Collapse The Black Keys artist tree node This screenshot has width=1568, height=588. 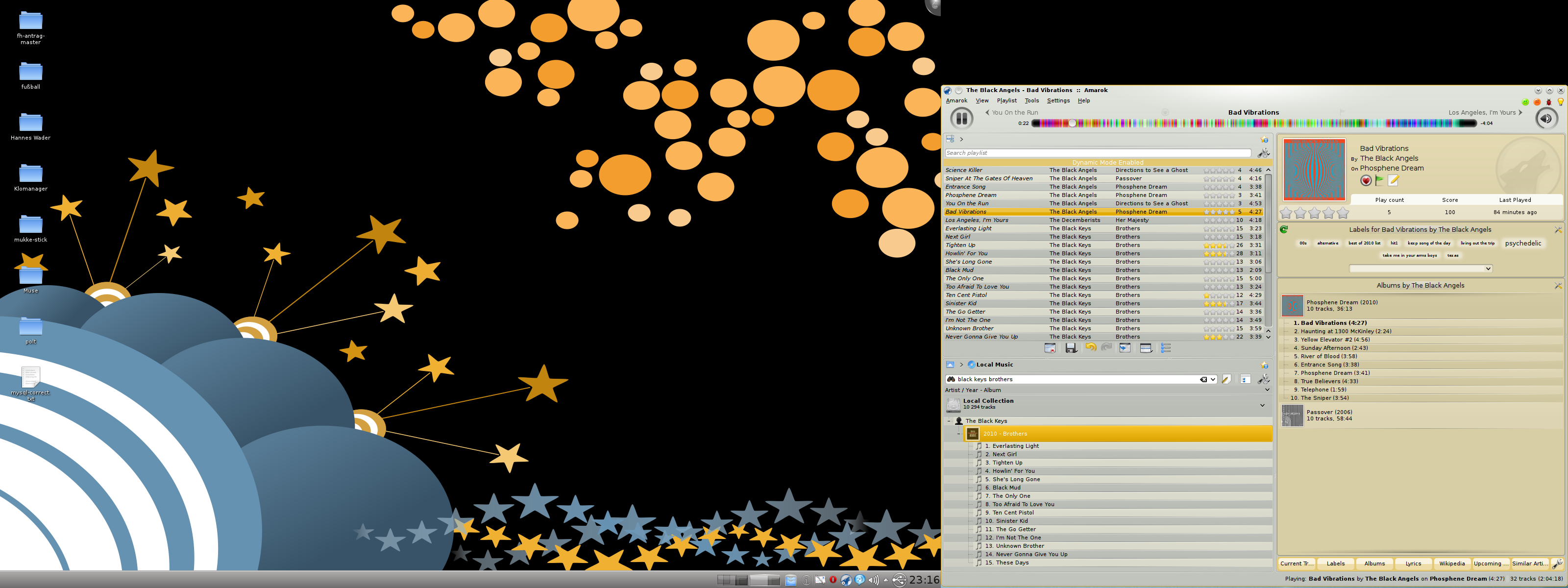pos(949,421)
